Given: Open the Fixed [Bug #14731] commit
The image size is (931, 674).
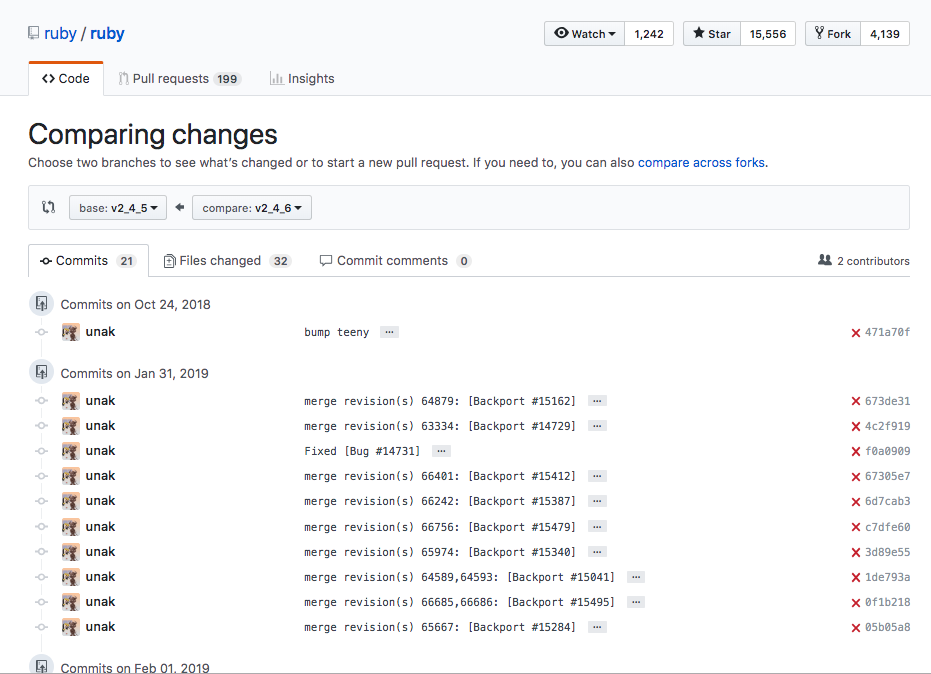Looking at the screenshot, I should click(362, 451).
